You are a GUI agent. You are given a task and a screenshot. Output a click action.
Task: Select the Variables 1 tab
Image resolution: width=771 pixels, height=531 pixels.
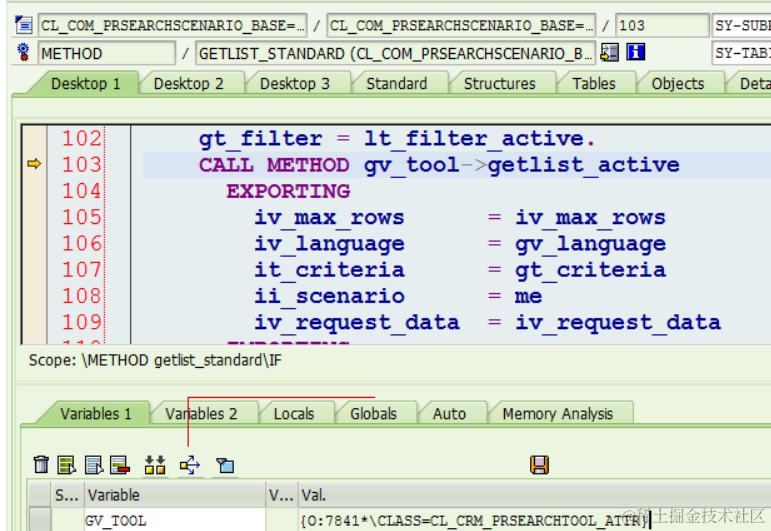(x=96, y=413)
